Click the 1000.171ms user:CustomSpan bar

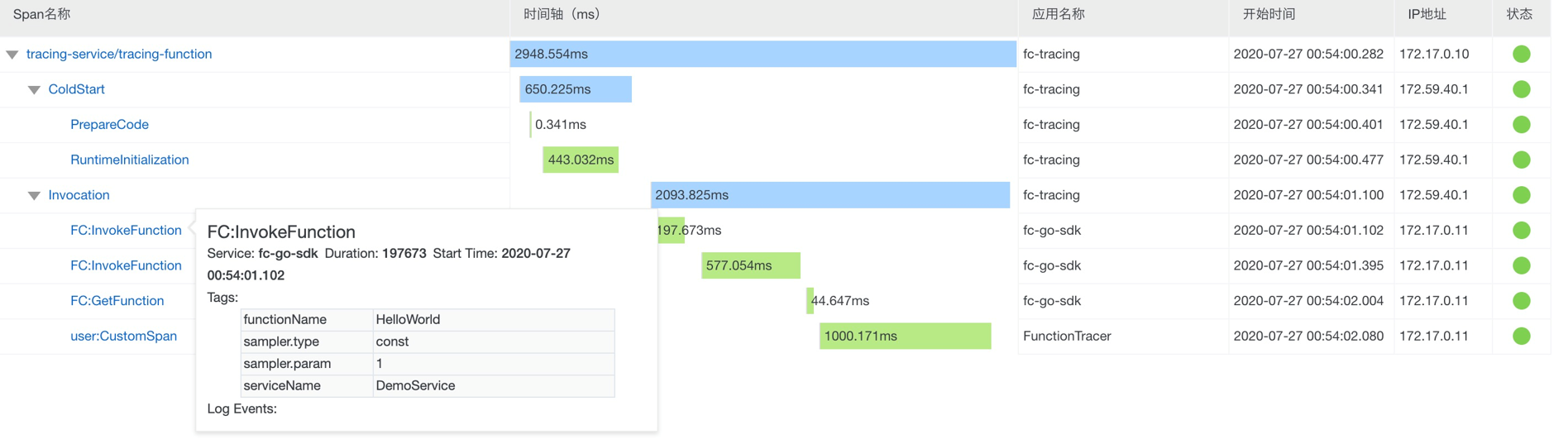(x=905, y=336)
